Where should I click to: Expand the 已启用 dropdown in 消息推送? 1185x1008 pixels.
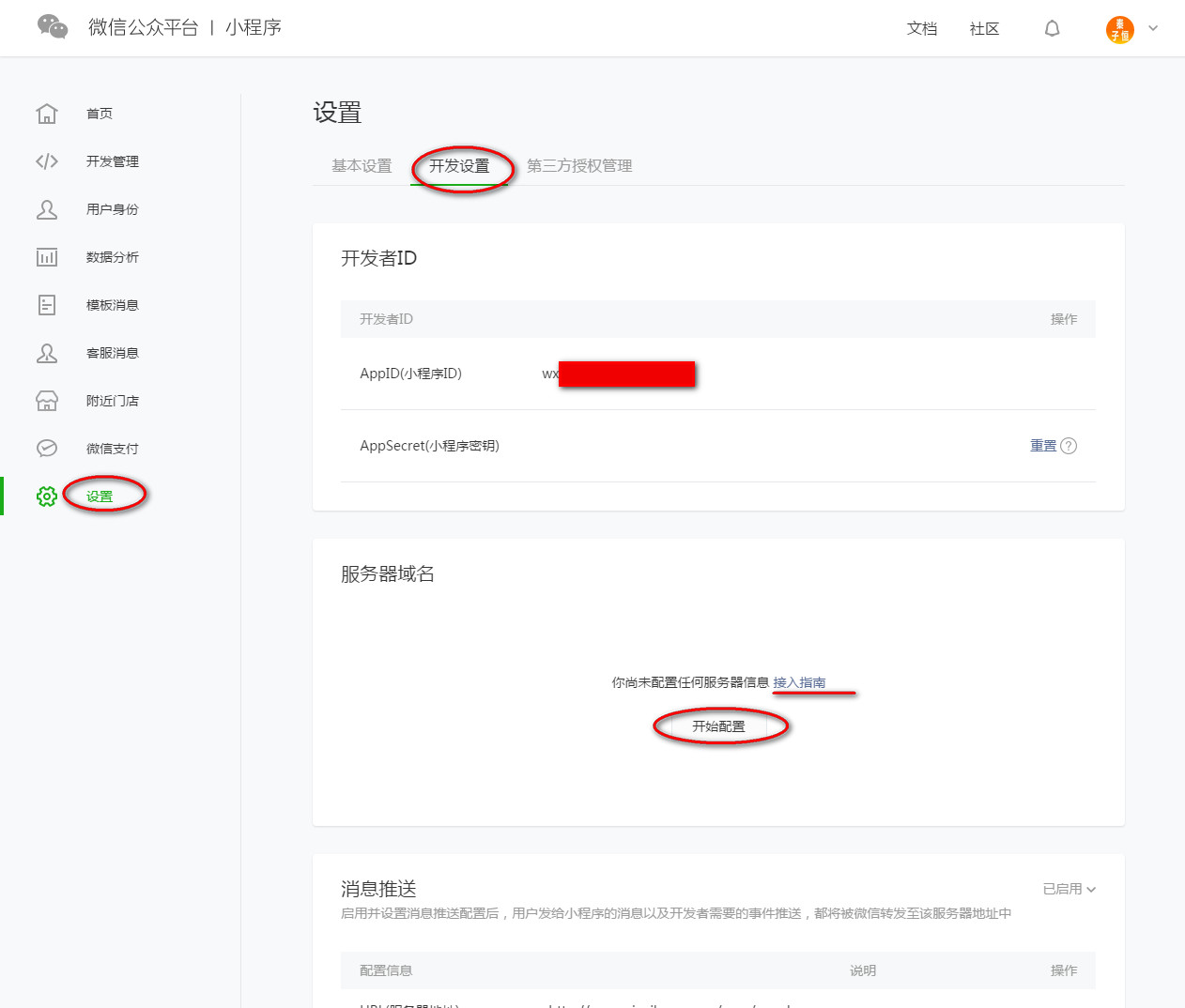point(1070,889)
